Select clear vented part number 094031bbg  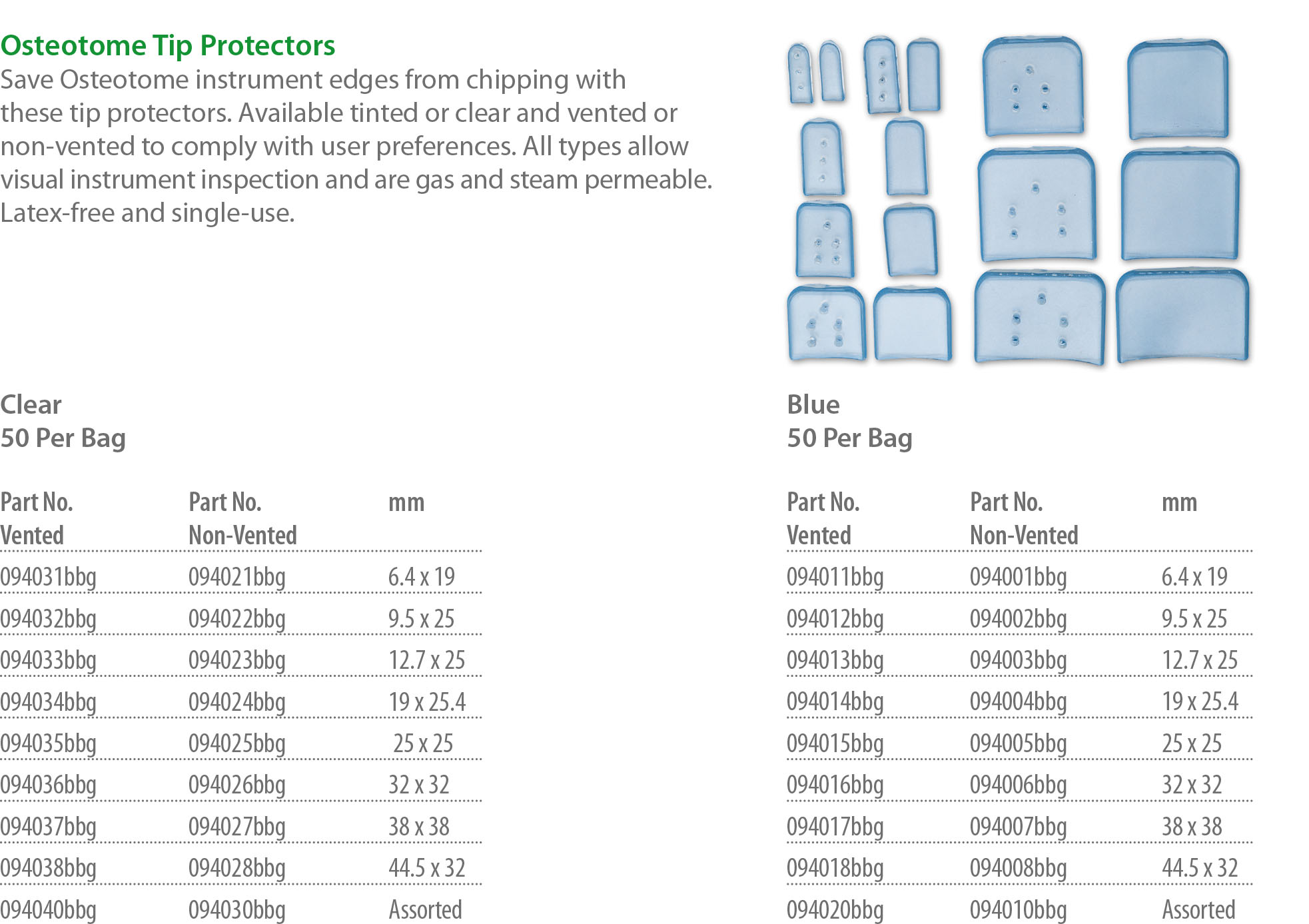click(49, 577)
